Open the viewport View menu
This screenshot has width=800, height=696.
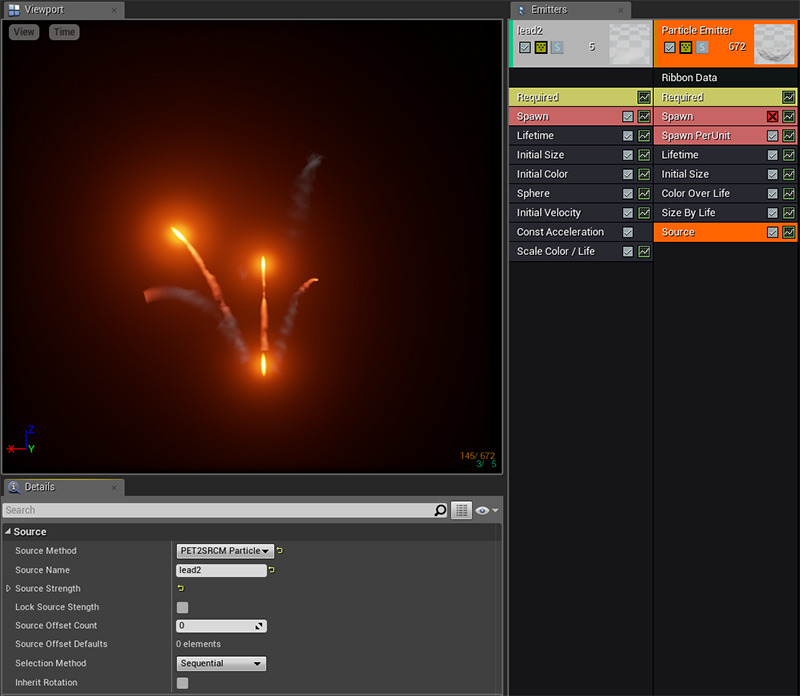(24, 32)
